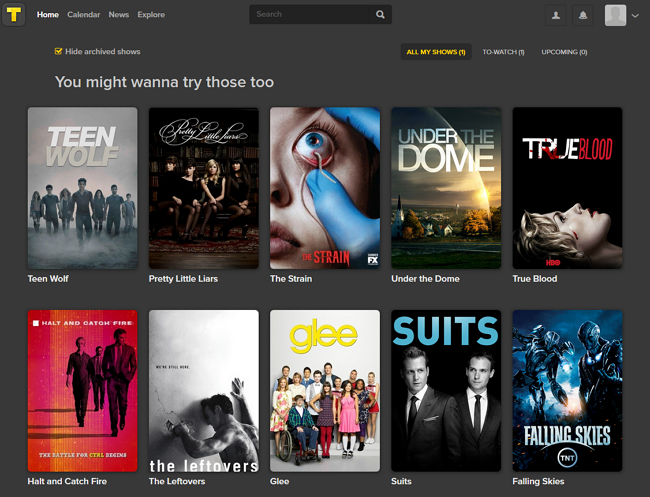Open the notifications bell icon
Image resolution: width=650 pixels, height=497 pixels.
[x=583, y=15]
